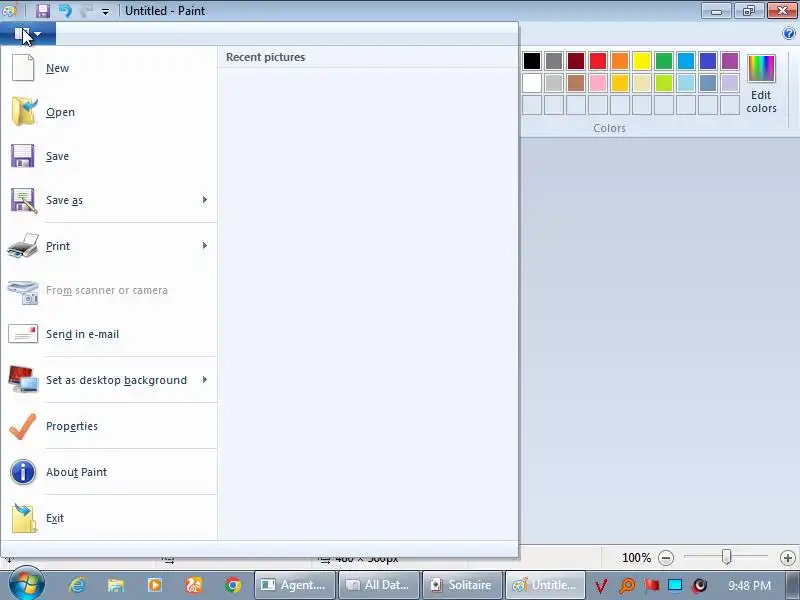Click the Send in e-mail envelope icon
Image resolution: width=800 pixels, height=600 pixels.
(23, 334)
